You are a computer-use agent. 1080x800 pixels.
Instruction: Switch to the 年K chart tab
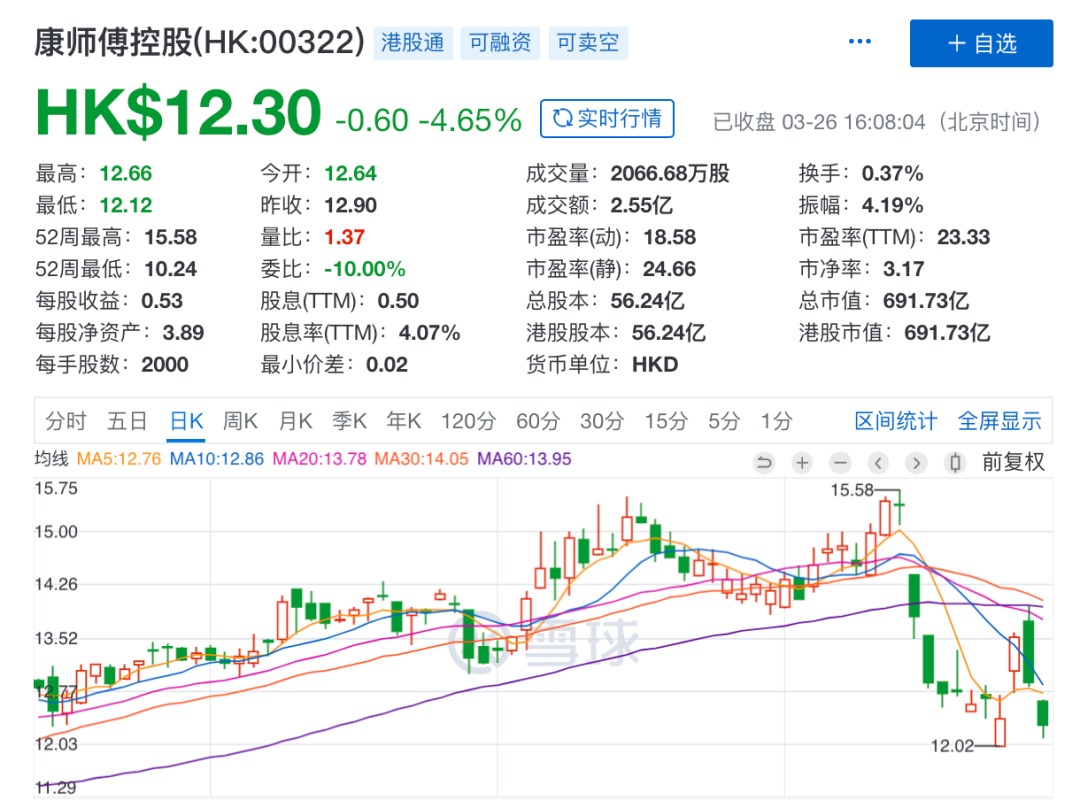pos(404,421)
